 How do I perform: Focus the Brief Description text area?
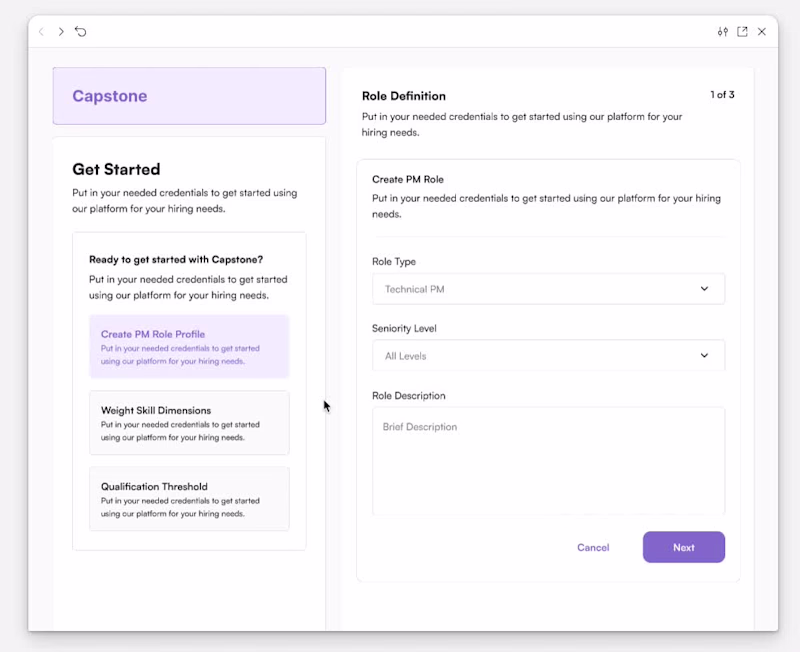pyautogui.click(x=548, y=461)
